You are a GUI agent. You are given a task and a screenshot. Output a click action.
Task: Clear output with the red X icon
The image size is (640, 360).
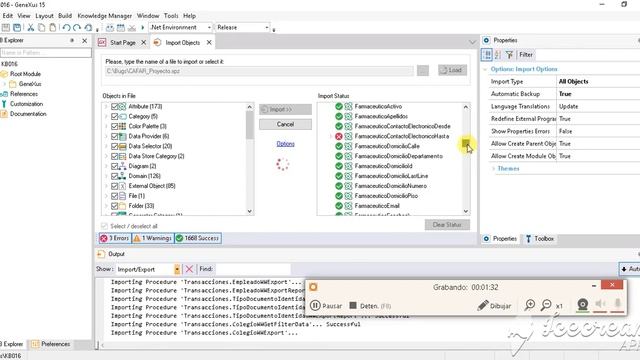click(x=189, y=269)
